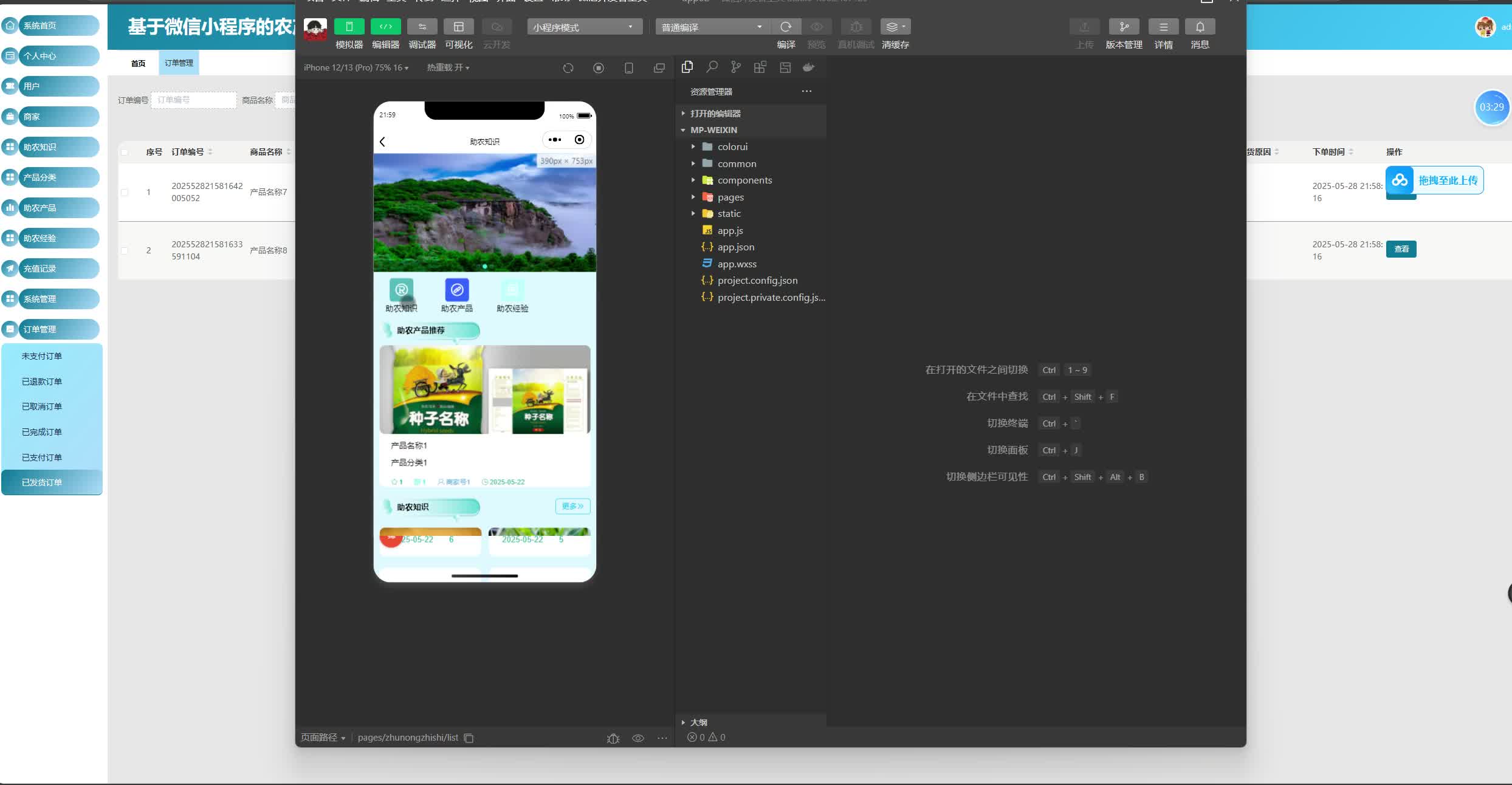
Task: Check the select-all table header checkbox
Action: pyautogui.click(x=125, y=152)
